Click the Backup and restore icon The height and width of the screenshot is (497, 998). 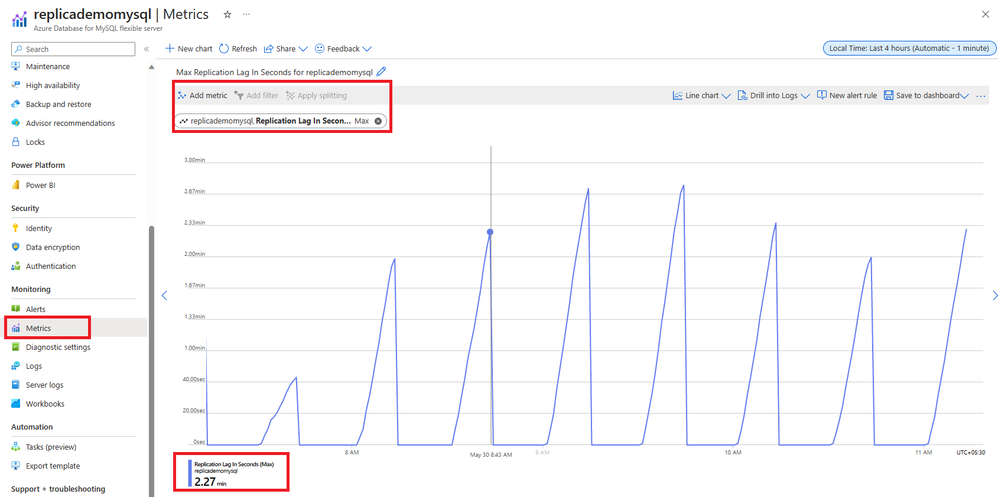[x=16, y=104]
